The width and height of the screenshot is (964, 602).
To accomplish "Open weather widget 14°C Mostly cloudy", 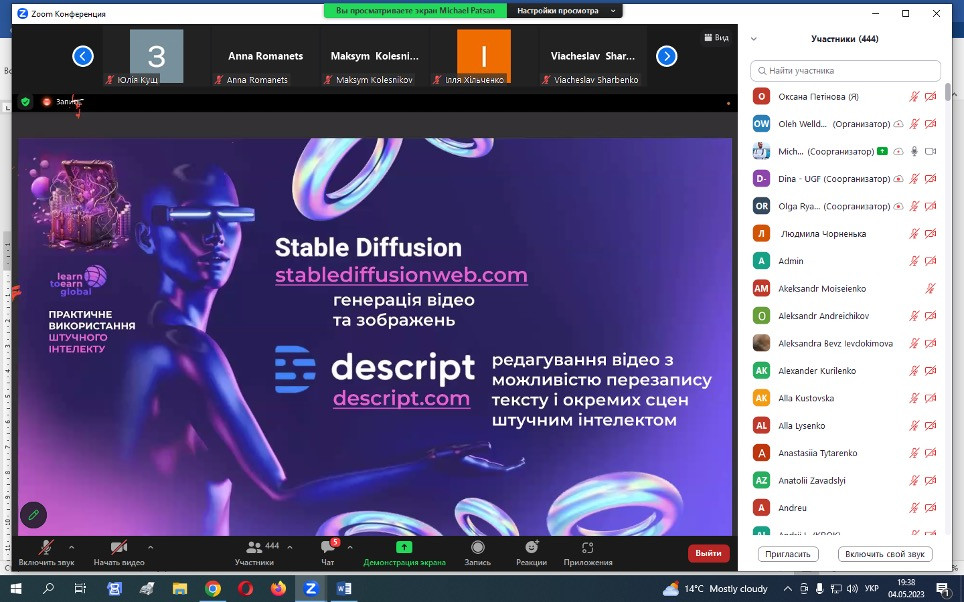I will coord(716,588).
